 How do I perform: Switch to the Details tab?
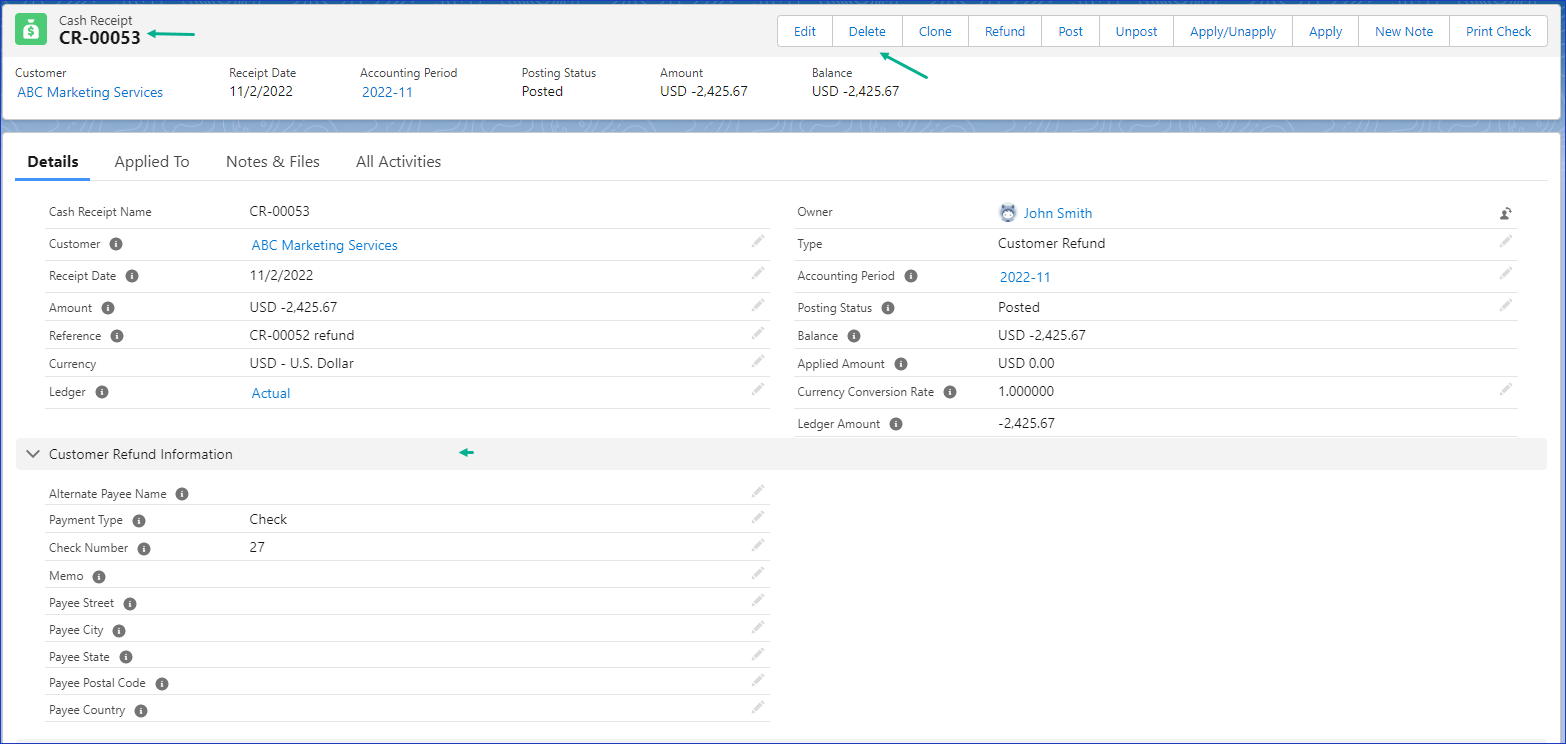point(53,161)
